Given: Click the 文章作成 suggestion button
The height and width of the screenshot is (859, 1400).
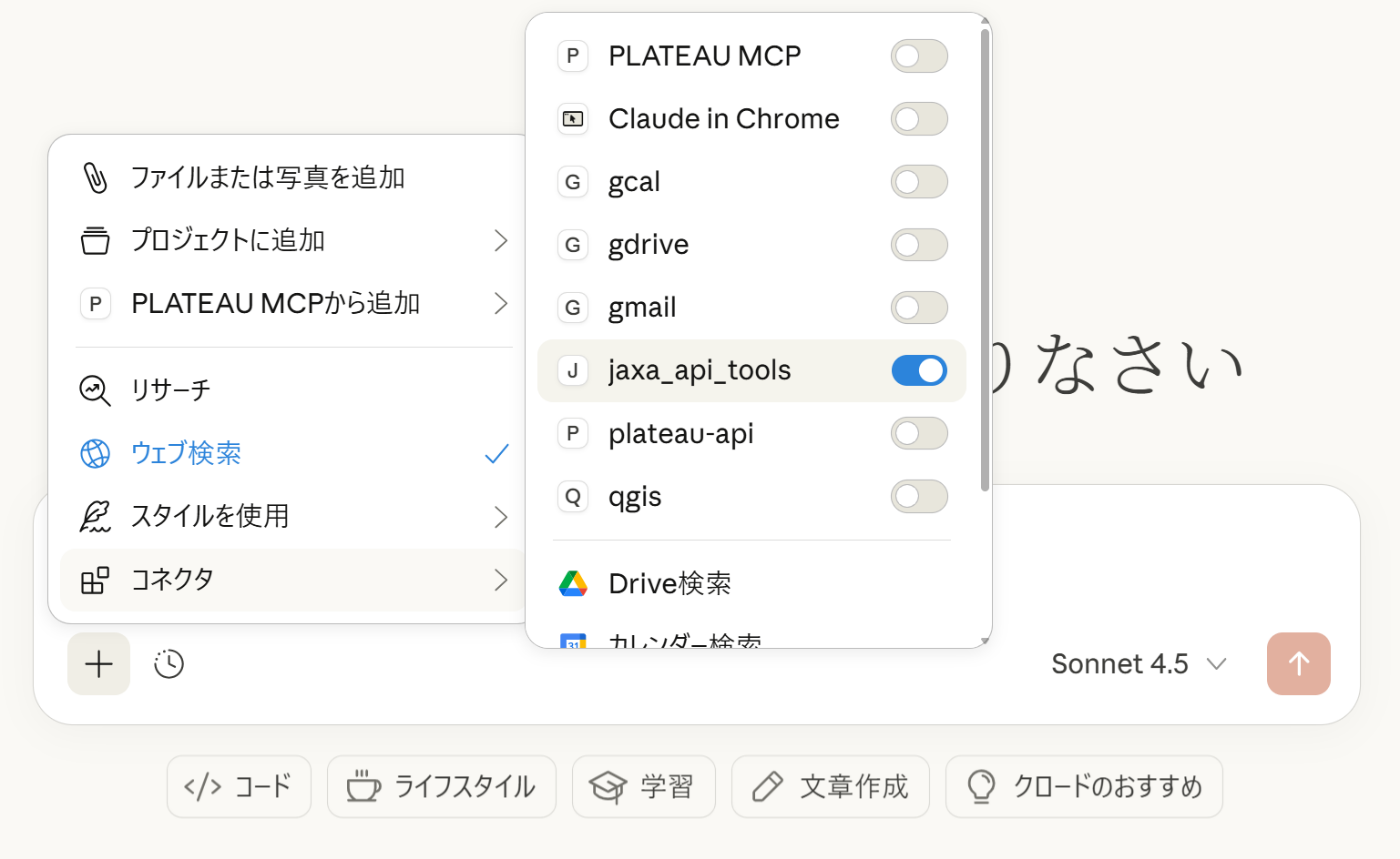Looking at the screenshot, I should coord(831,787).
